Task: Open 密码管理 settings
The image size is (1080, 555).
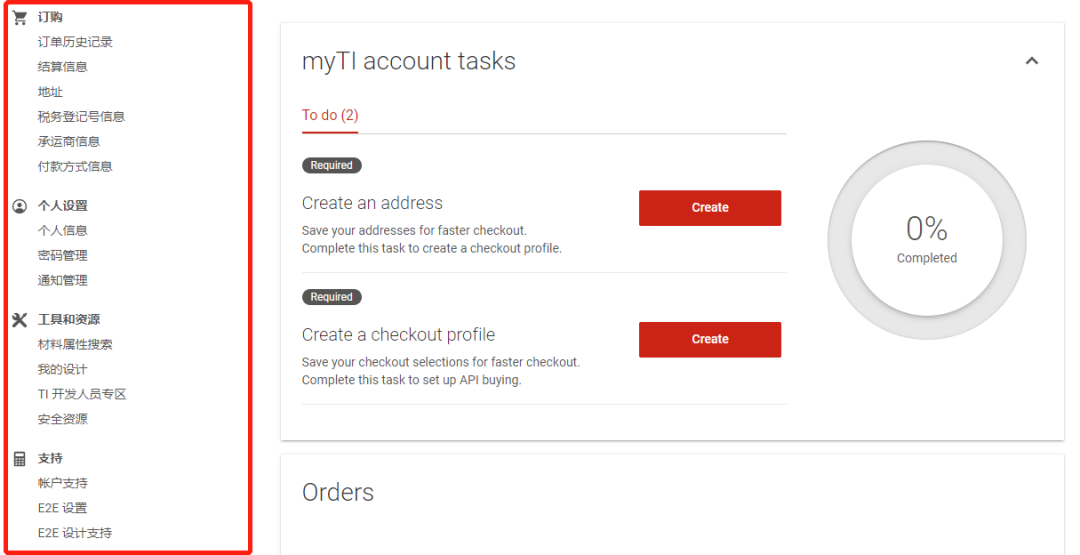Action: [63, 255]
